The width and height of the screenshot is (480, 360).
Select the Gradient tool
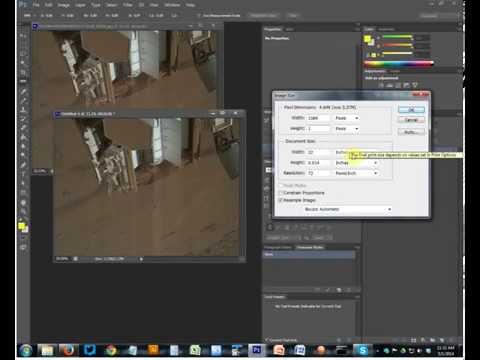pos(23,137)
